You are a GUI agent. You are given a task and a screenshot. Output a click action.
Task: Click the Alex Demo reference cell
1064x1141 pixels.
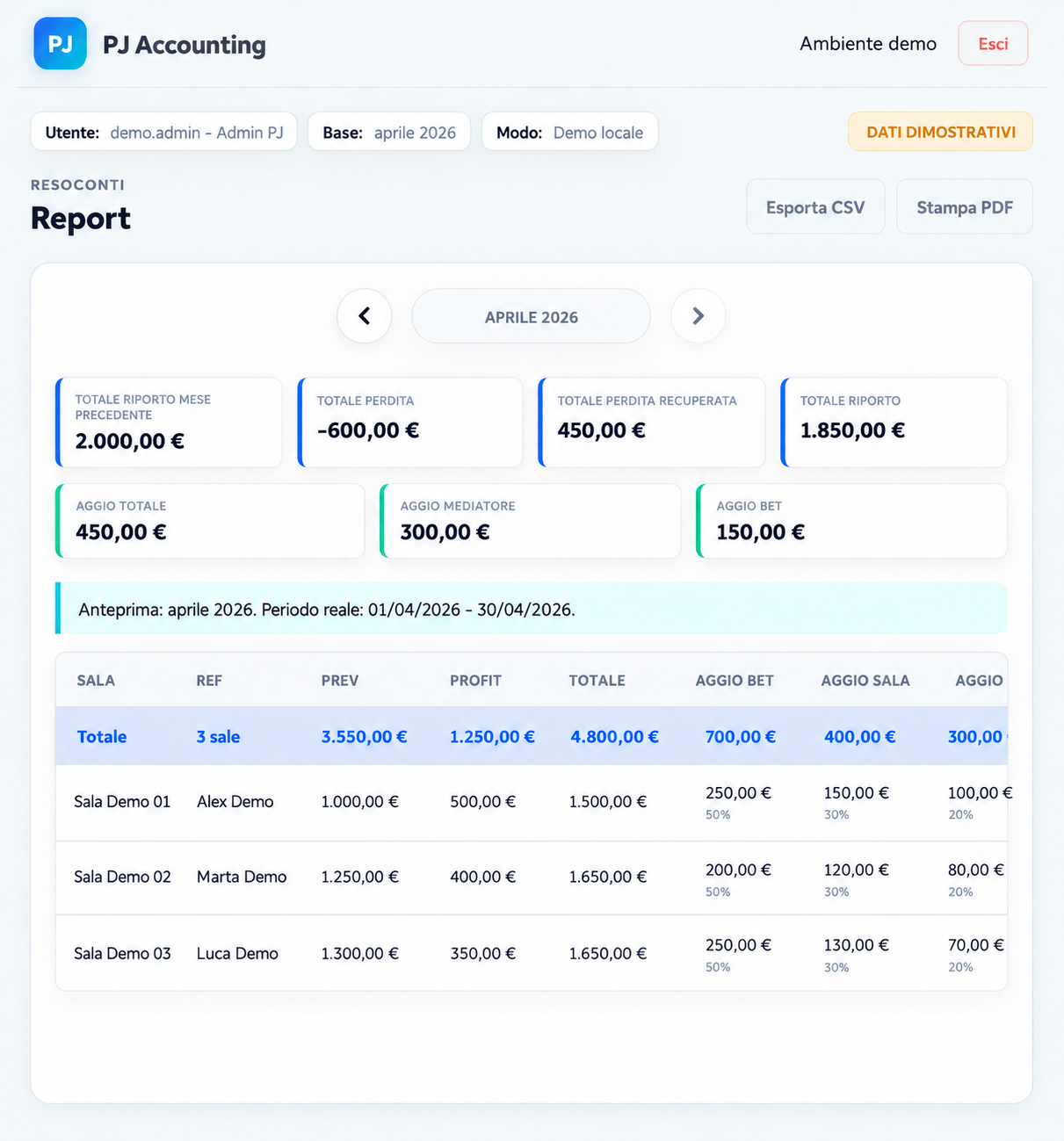click(235, 801)
